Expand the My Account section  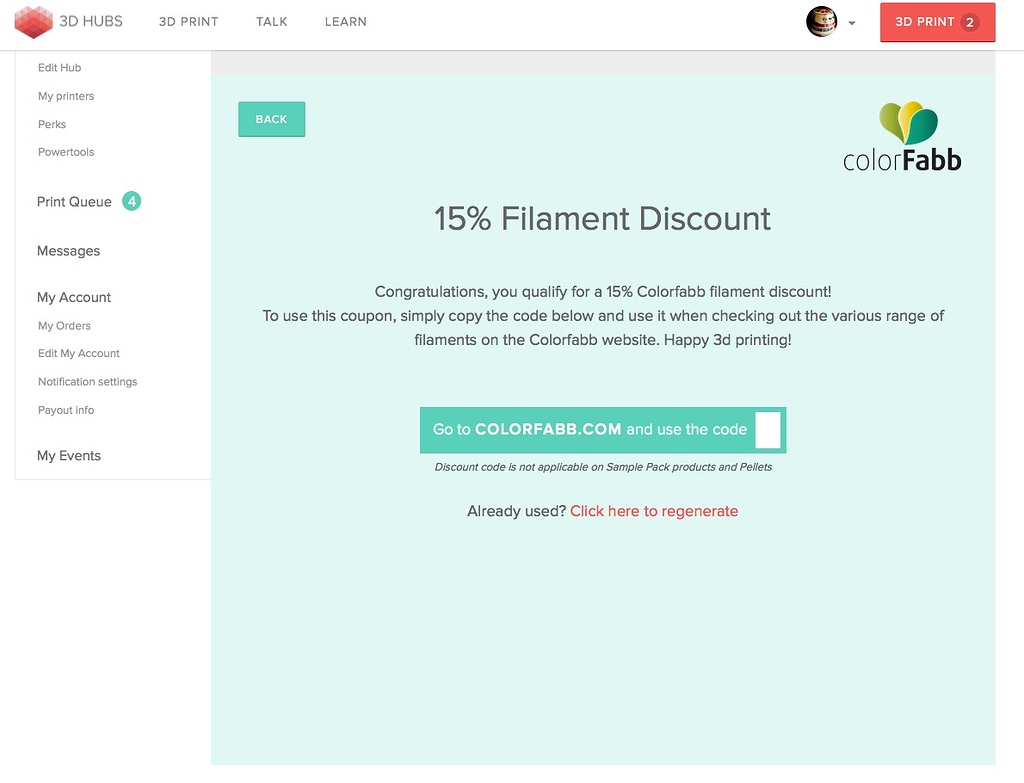[74, 297]
